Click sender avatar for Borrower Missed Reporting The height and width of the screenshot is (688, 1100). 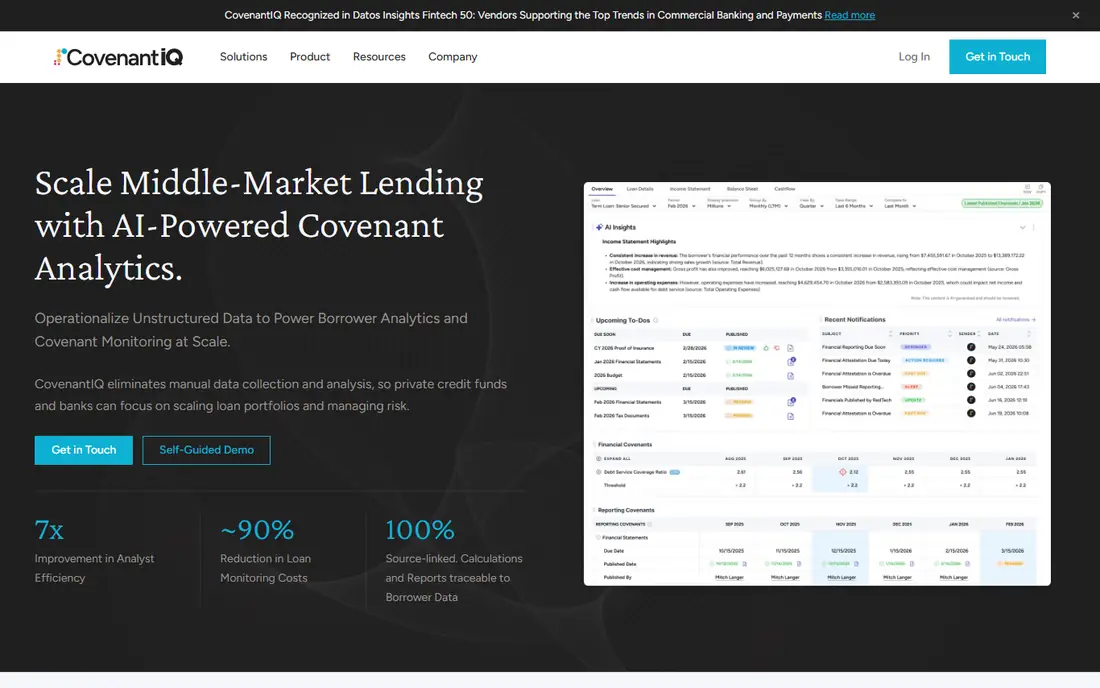point(971,387)
